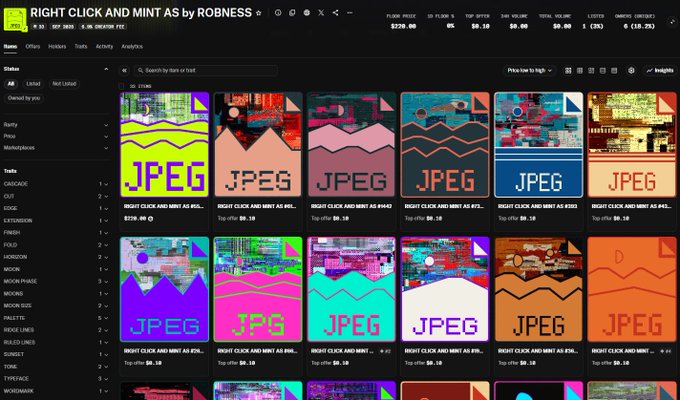The image size is (680, 400).
Task: Click the collection avatar JPEG logo
Action: pyautogui.click(x=15, y=19)
